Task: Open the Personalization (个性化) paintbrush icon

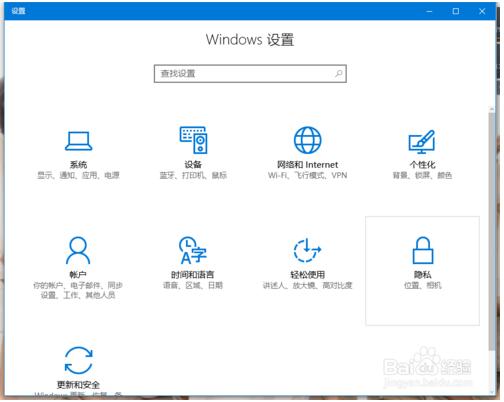Action: pos(422,142)
